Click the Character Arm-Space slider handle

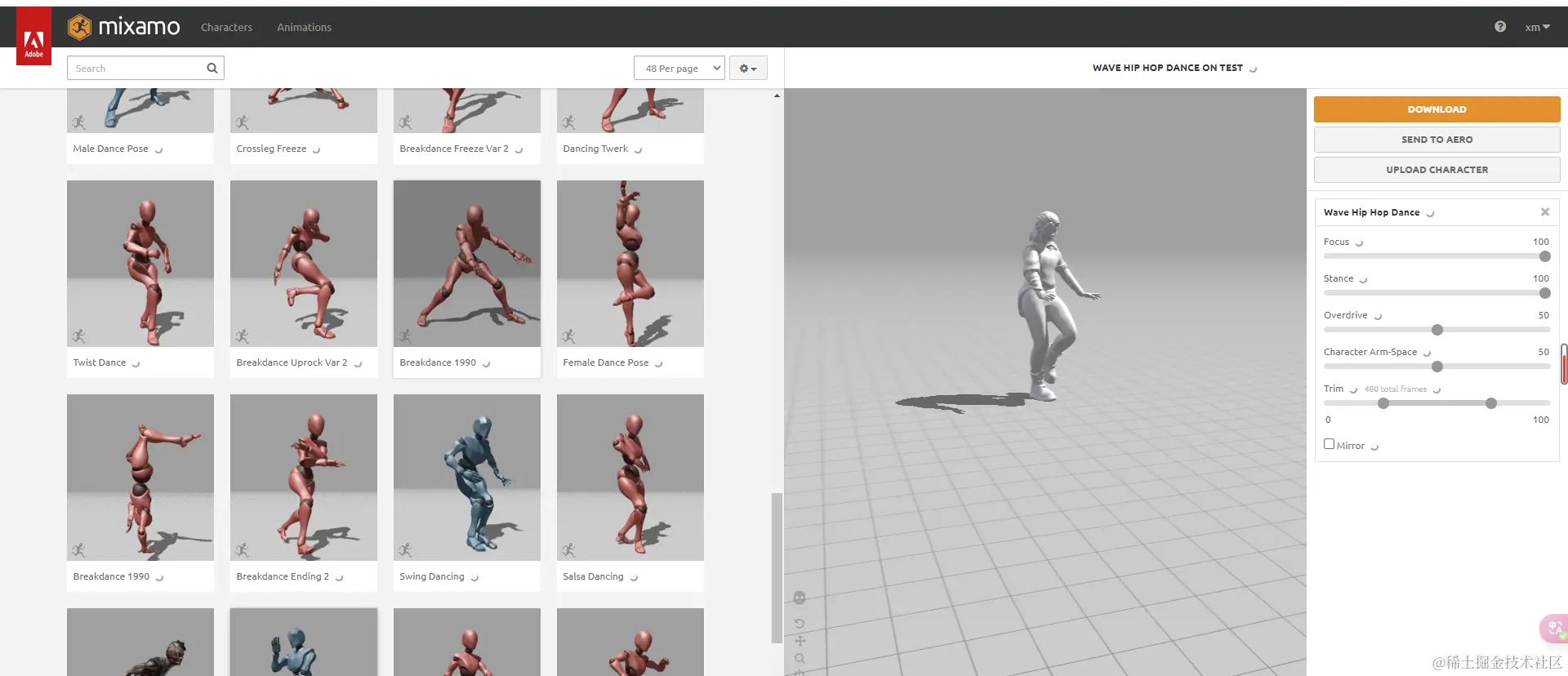pos(1437,367)
